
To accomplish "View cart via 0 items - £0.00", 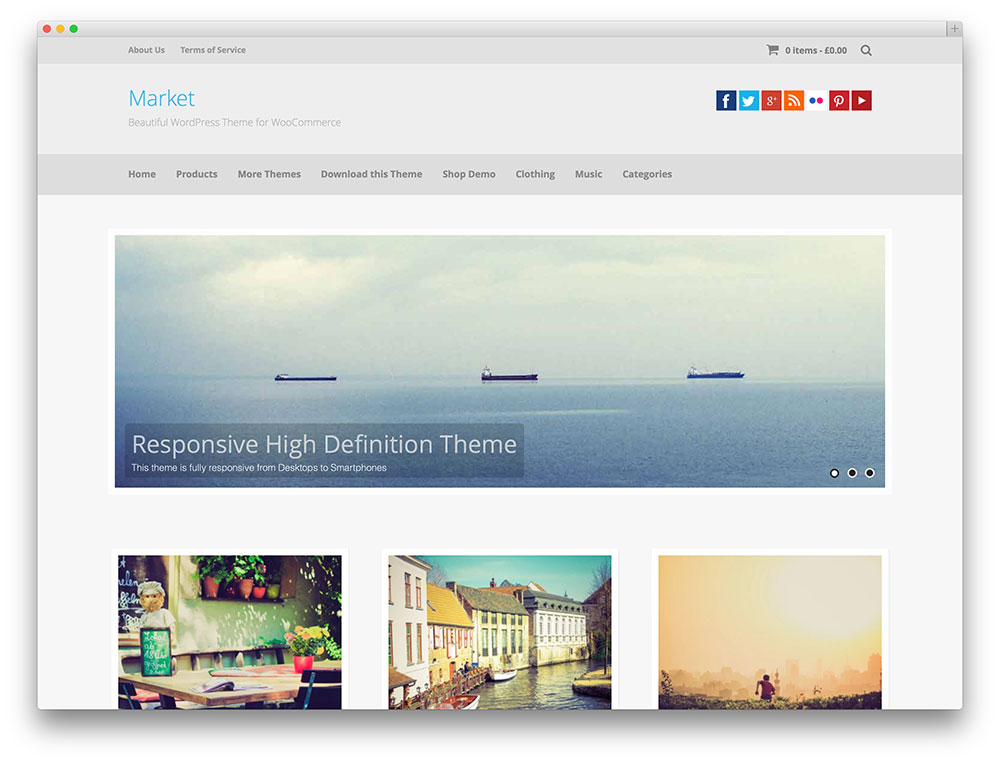I will point(816,50).
